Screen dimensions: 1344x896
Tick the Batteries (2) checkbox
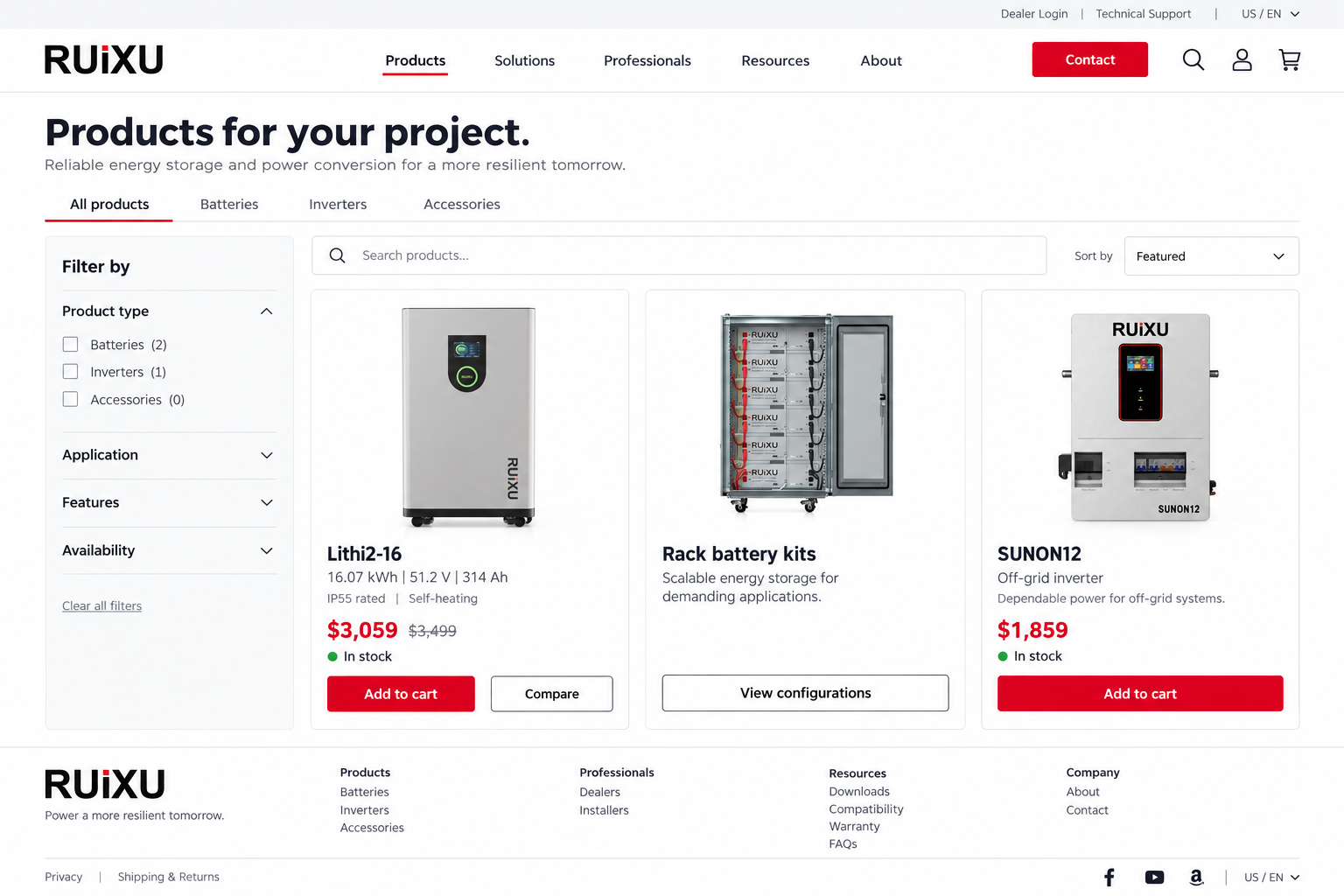coord(71,345)
